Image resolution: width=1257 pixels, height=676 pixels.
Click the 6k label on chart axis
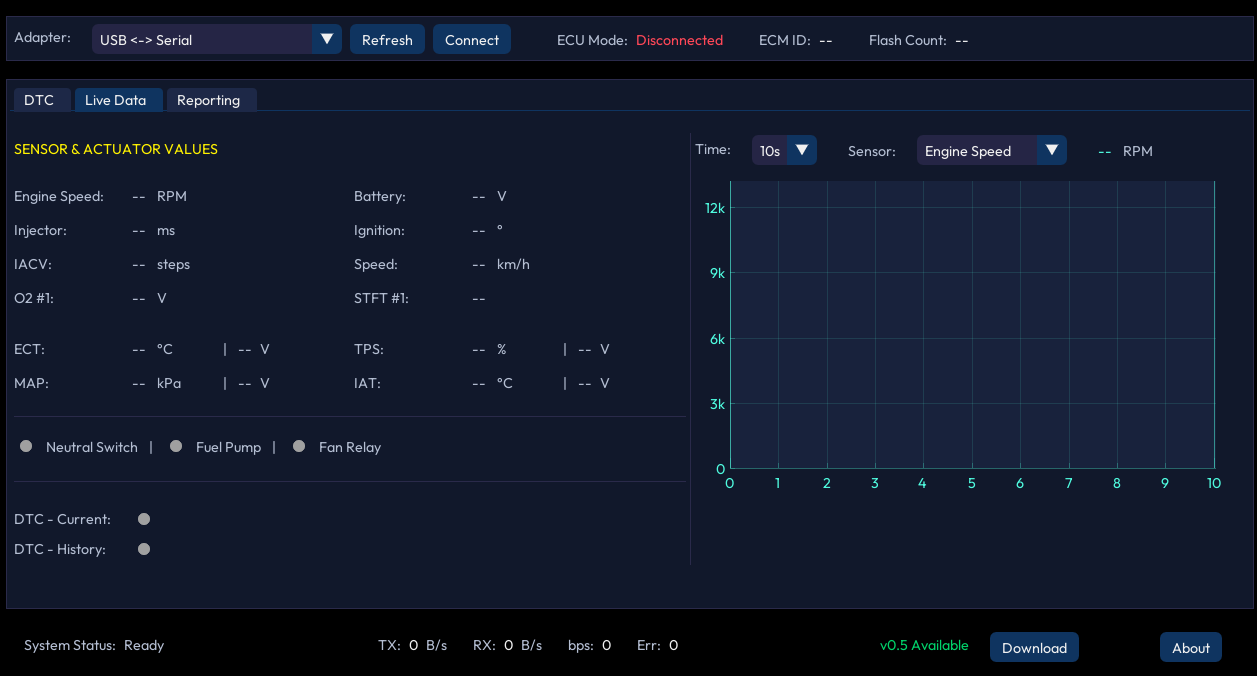[x=717, y=339]
